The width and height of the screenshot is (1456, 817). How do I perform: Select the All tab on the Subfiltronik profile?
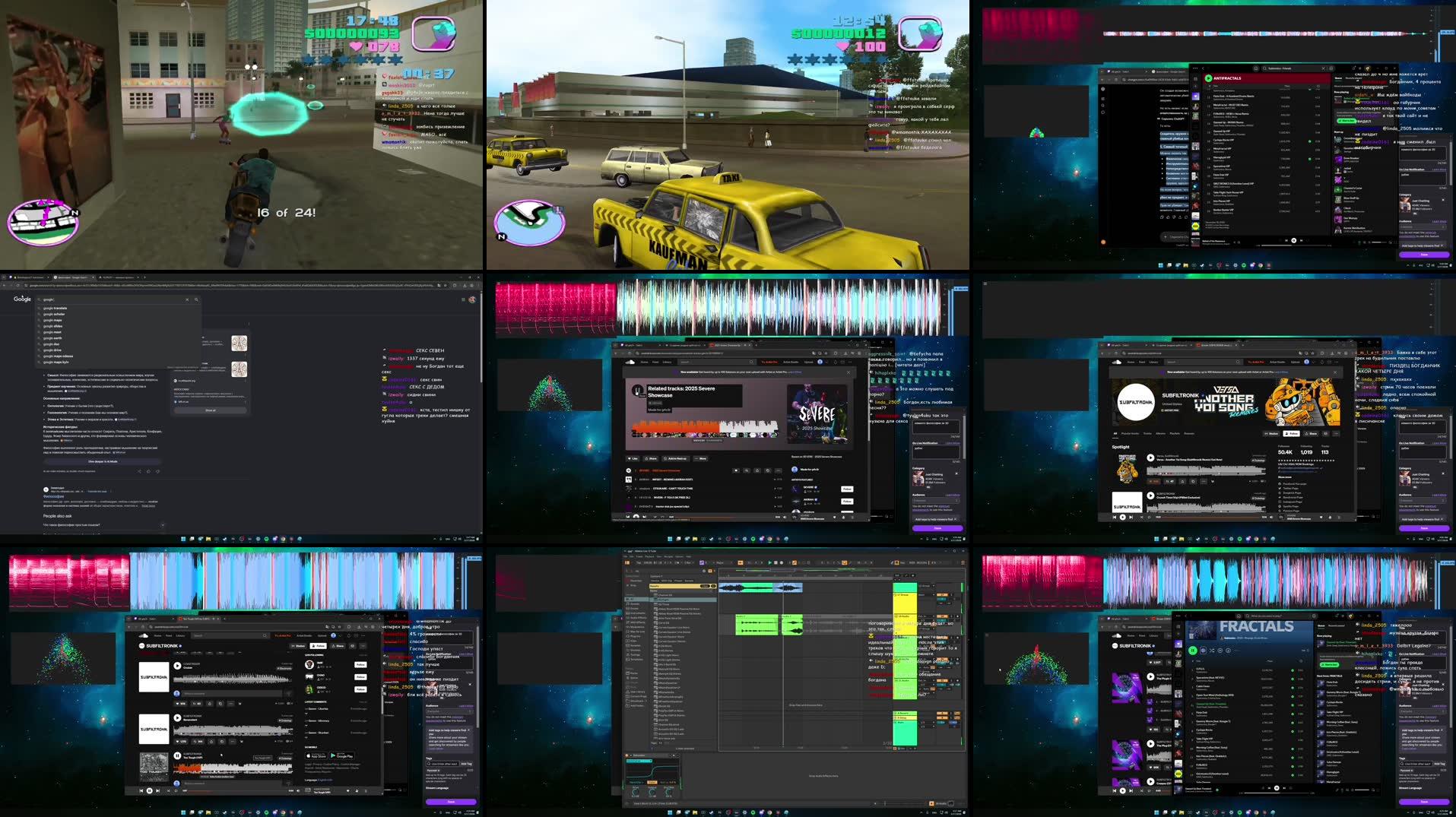click(x=1115, y=433)
